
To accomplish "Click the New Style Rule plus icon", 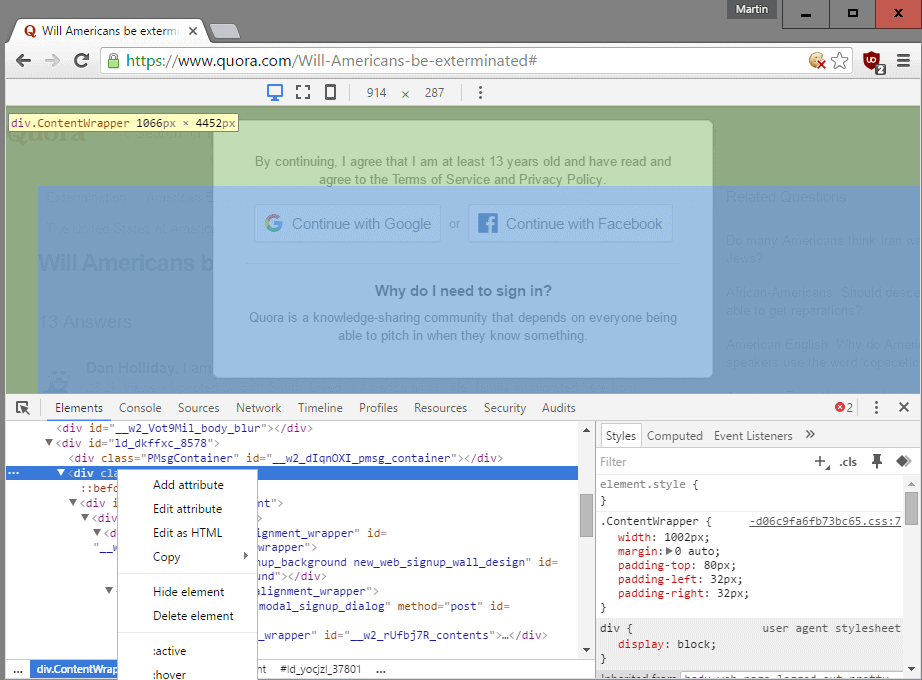I will pyautogui.click(x=821, y=462).
